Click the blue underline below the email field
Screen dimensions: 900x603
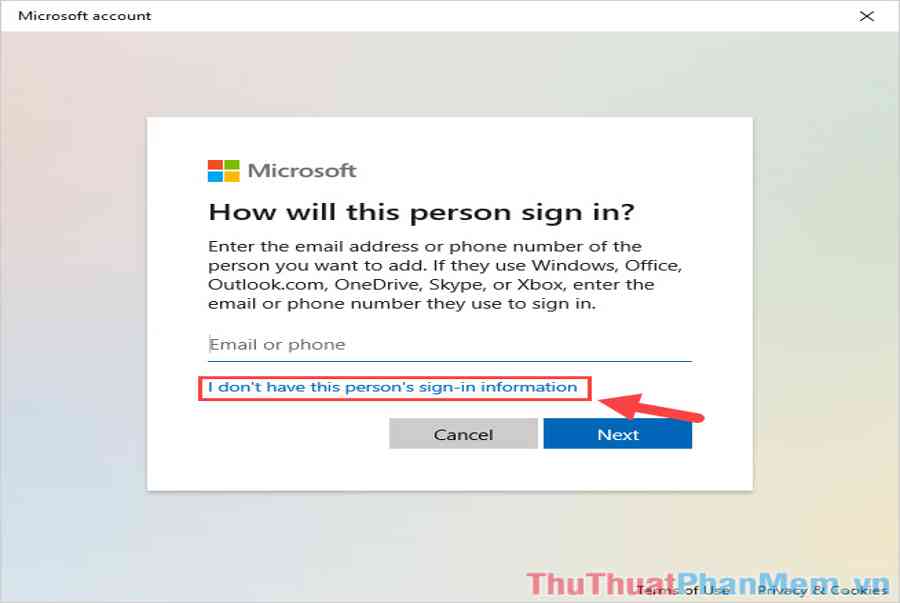pyautogui.click(x=449, y=361)
